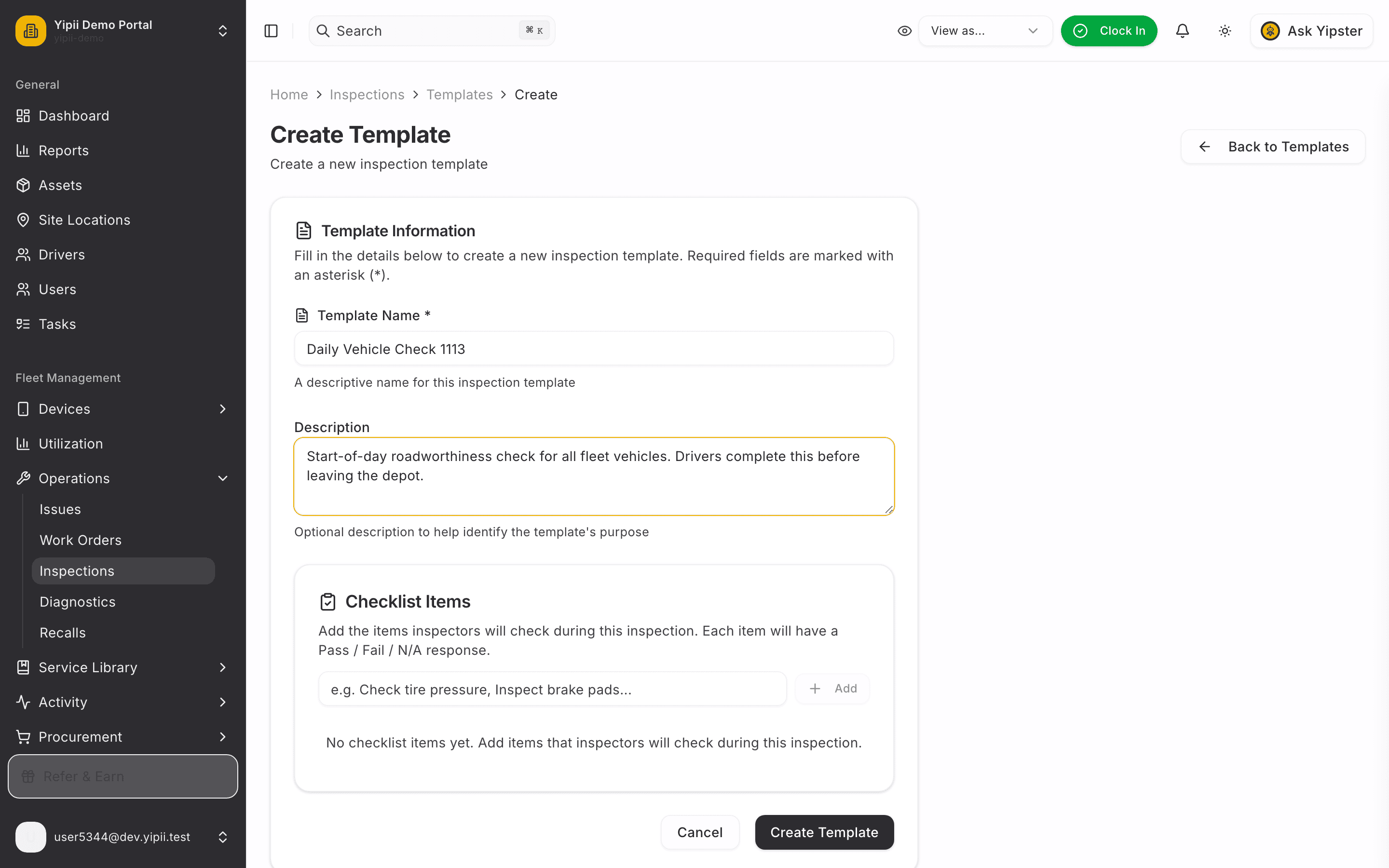This screenshot has width=1389, height=868.
Task: Click the Service Library book icon
Action: [x=23, y=668]
